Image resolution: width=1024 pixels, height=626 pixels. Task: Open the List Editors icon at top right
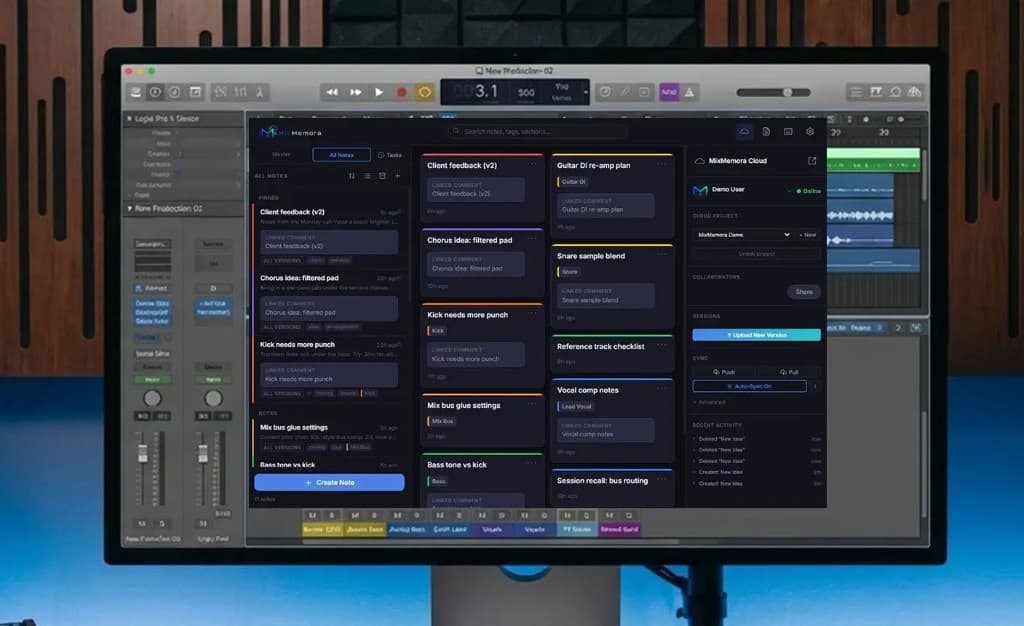coord(856,92)
